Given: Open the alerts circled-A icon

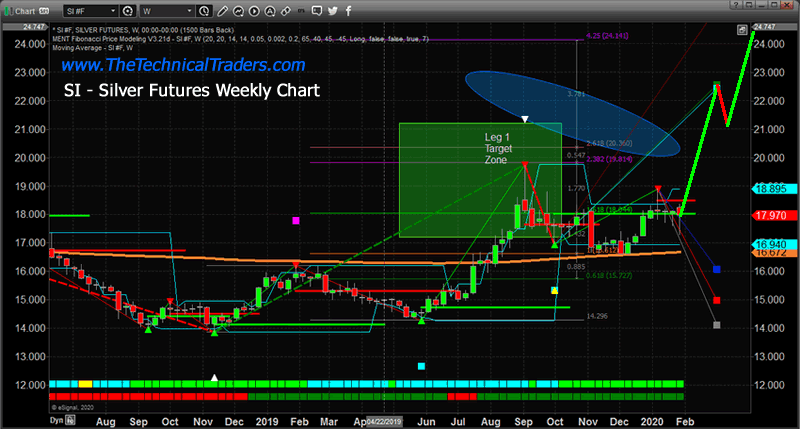Looking at the screenshot, I should [270, 11].
